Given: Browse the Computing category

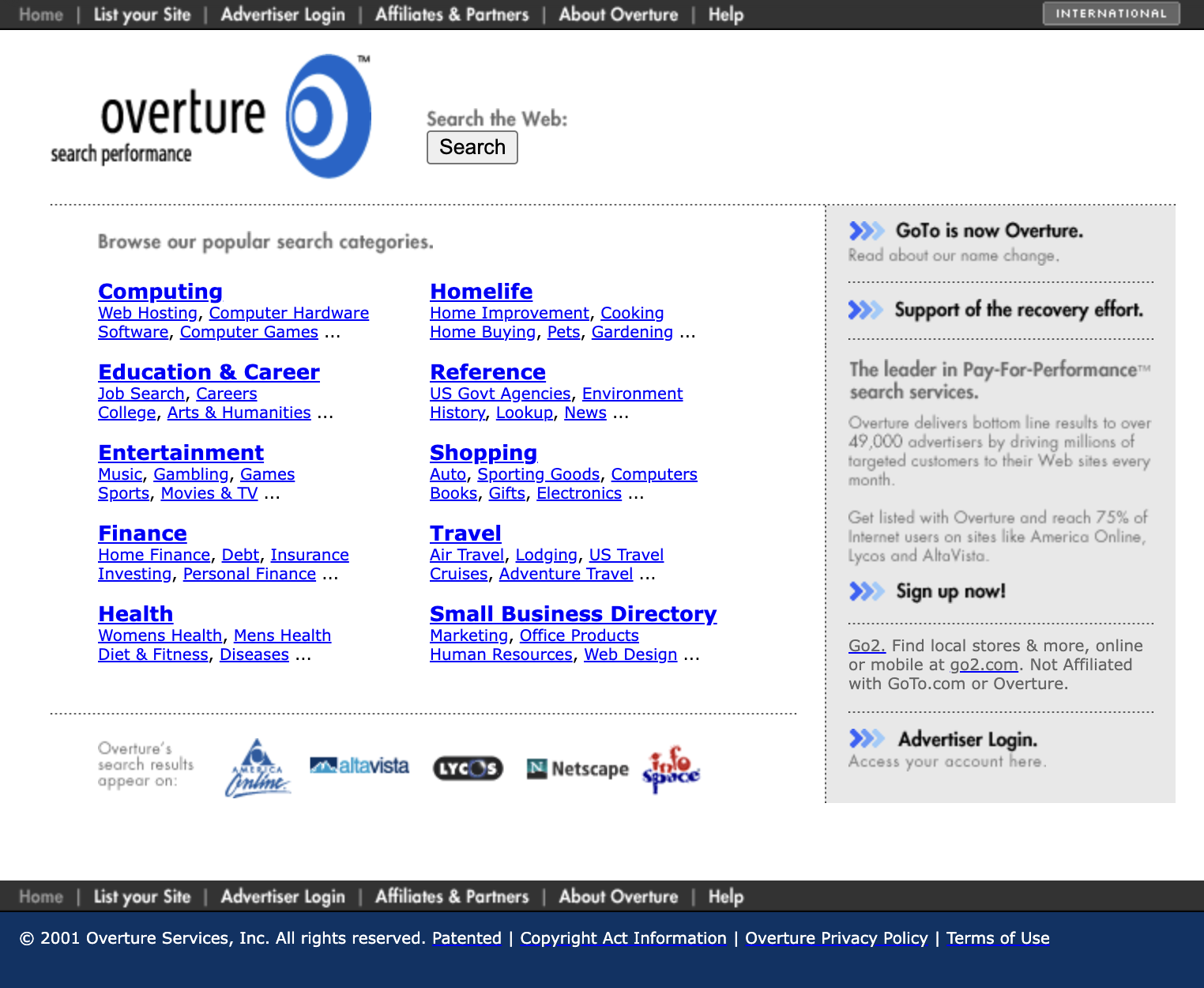Looking at the screenshot, I should pos(160,292).
